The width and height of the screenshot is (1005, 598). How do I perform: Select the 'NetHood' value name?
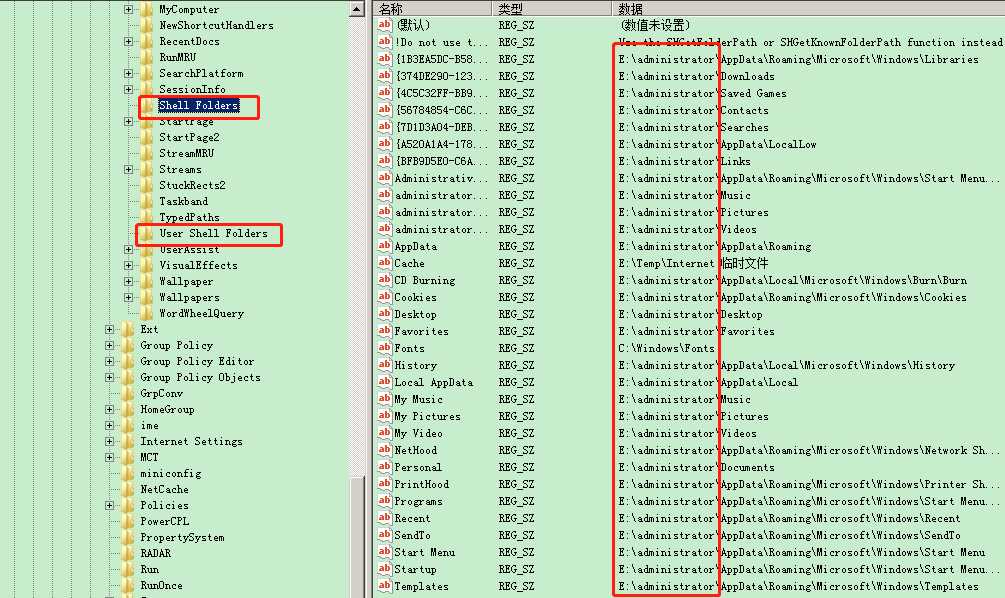(415, 450)
